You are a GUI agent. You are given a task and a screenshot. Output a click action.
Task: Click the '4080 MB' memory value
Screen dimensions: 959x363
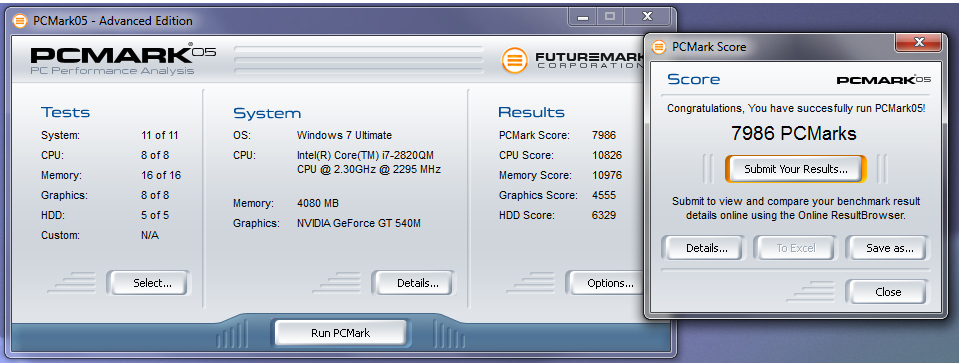(317, 204)
